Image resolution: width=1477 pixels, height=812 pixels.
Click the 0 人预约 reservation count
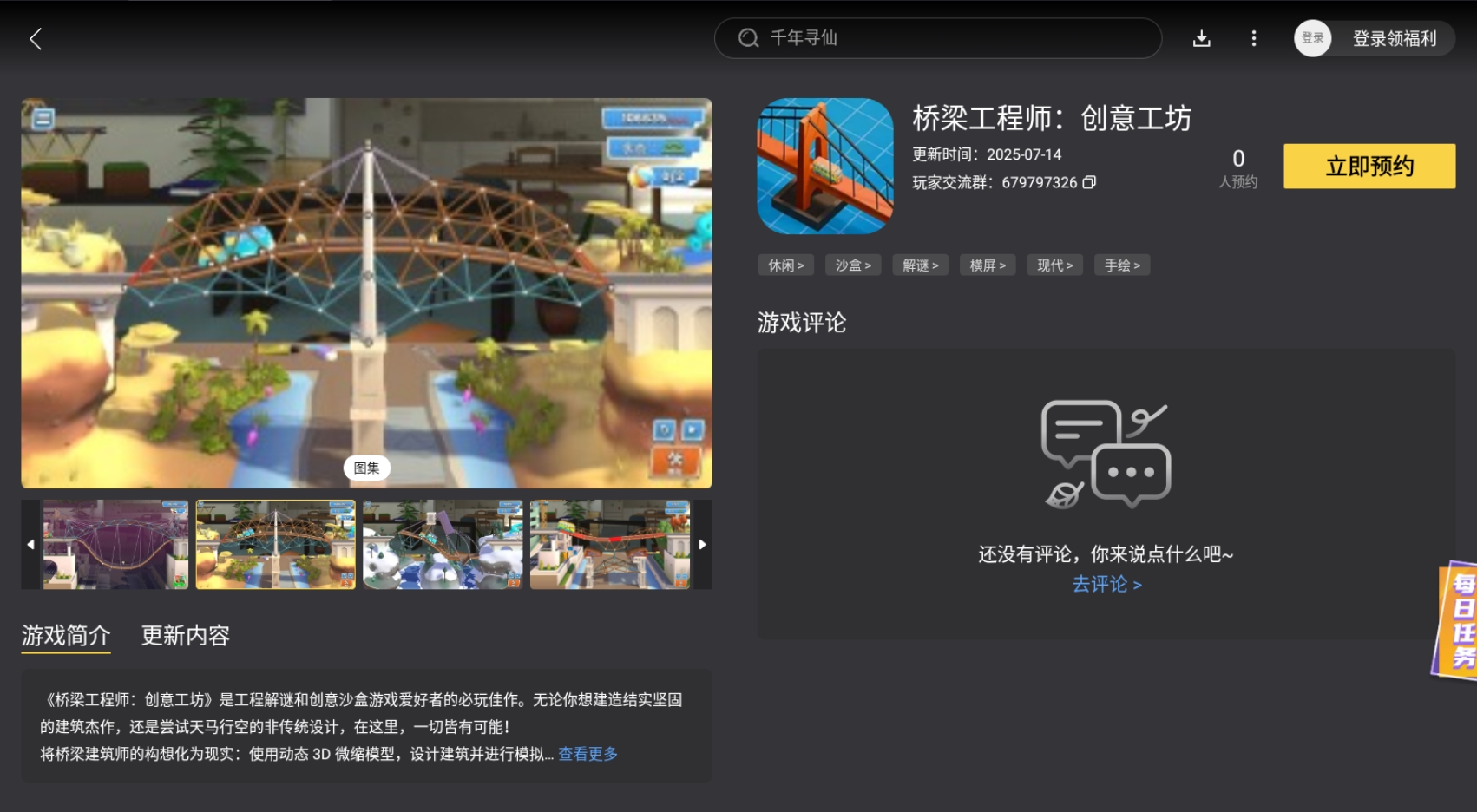[1238, 168]
